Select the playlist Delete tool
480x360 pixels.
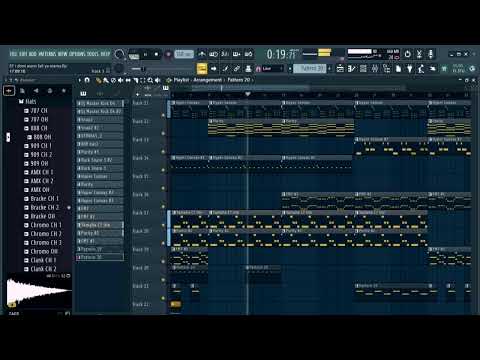113,80
